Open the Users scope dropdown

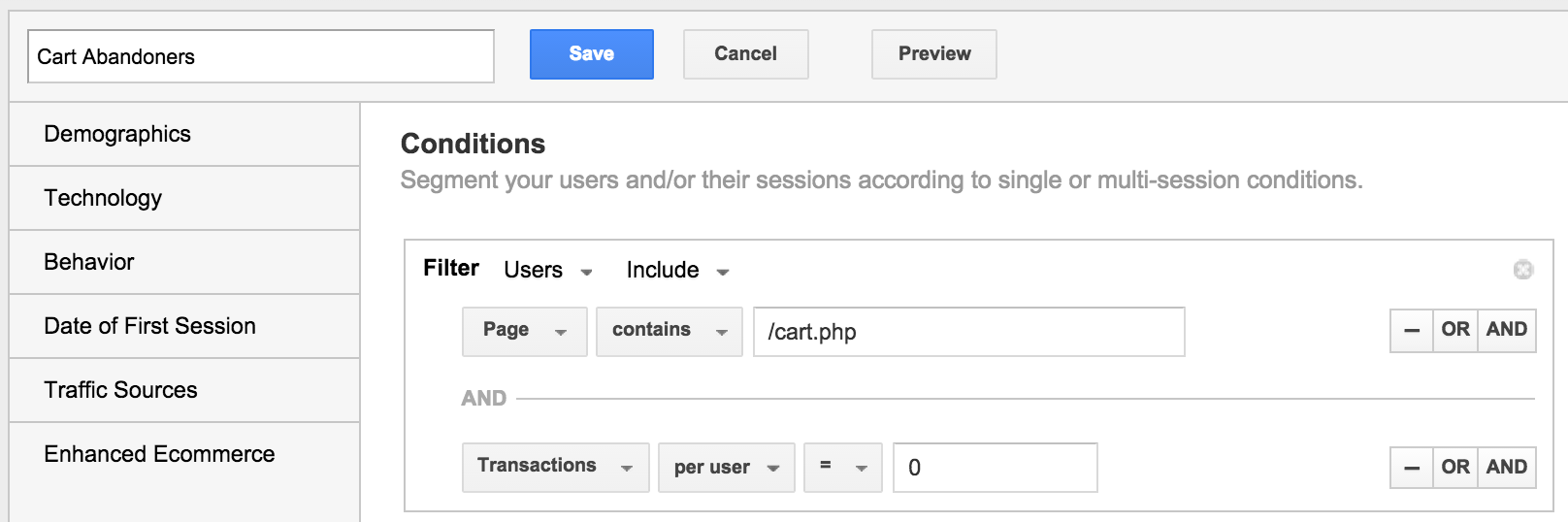pos(548,271)
